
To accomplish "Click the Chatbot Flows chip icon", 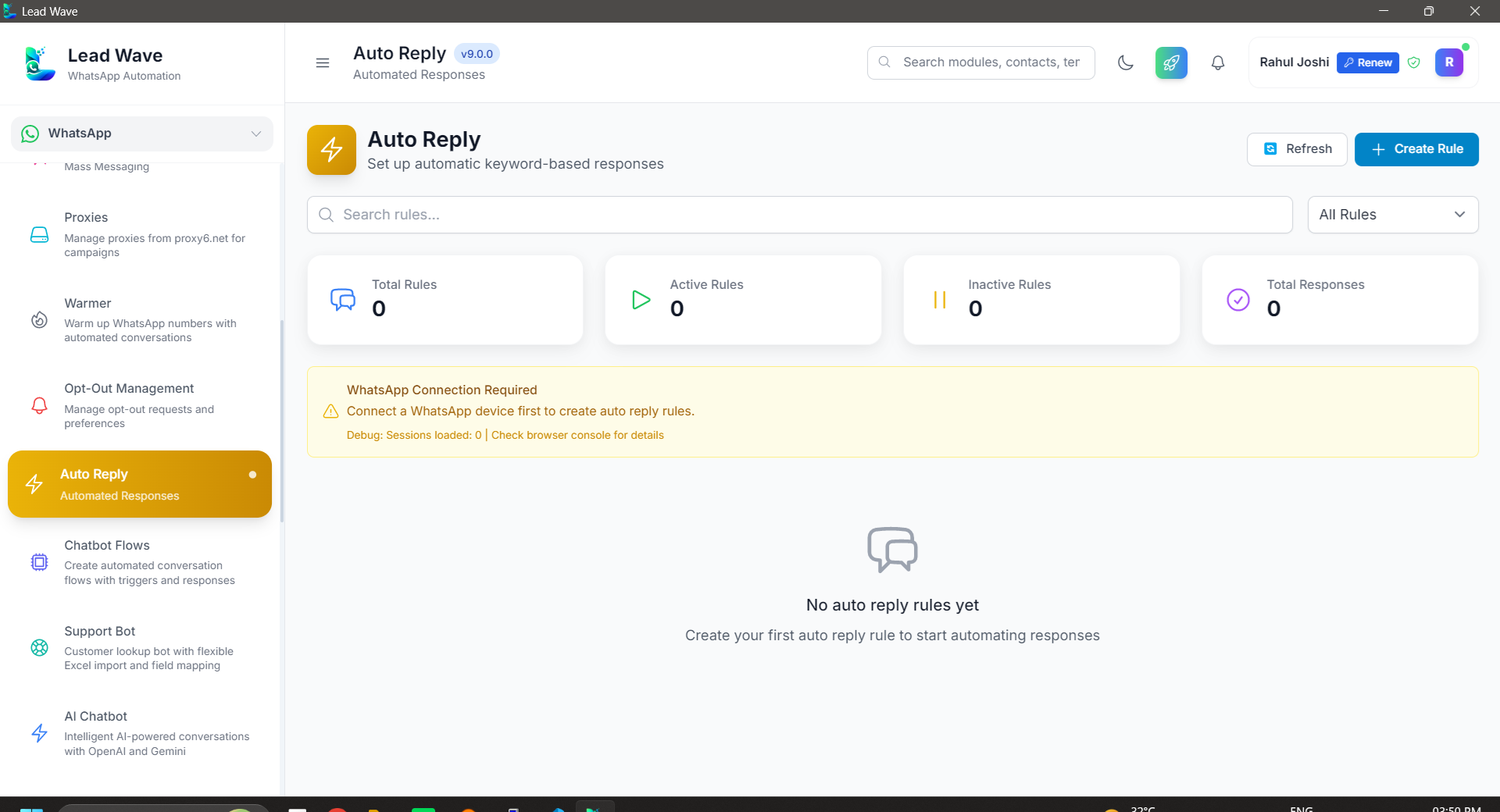I will [x=39, y=562].
